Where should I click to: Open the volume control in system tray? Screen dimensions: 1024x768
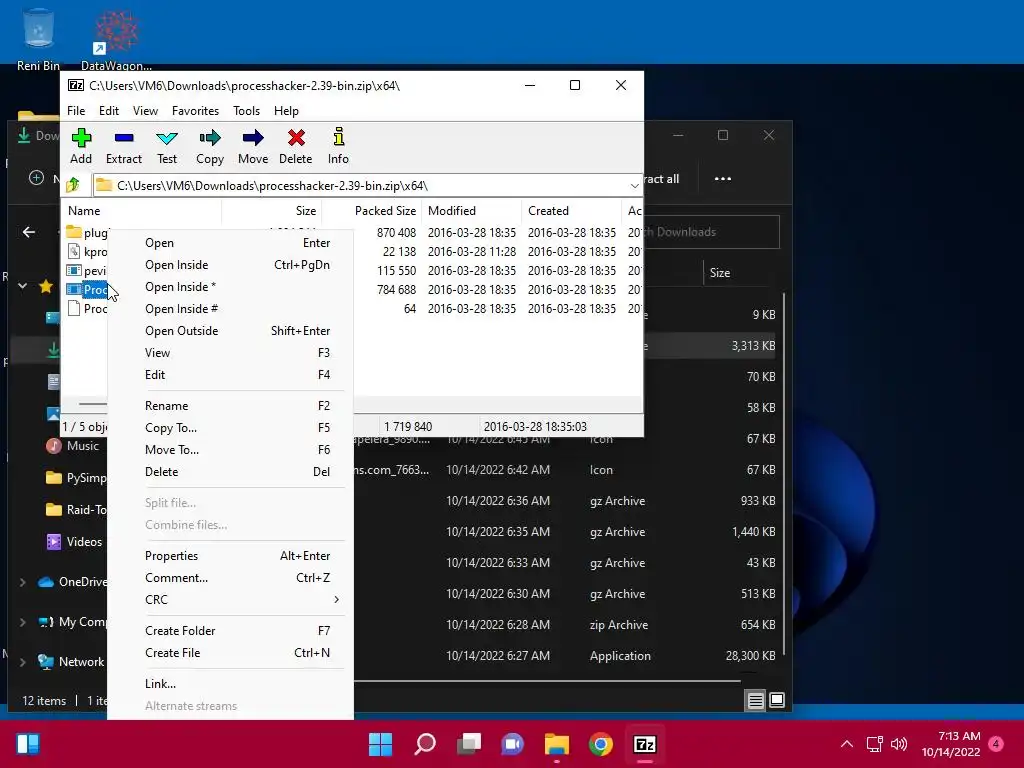coord(899,744)
